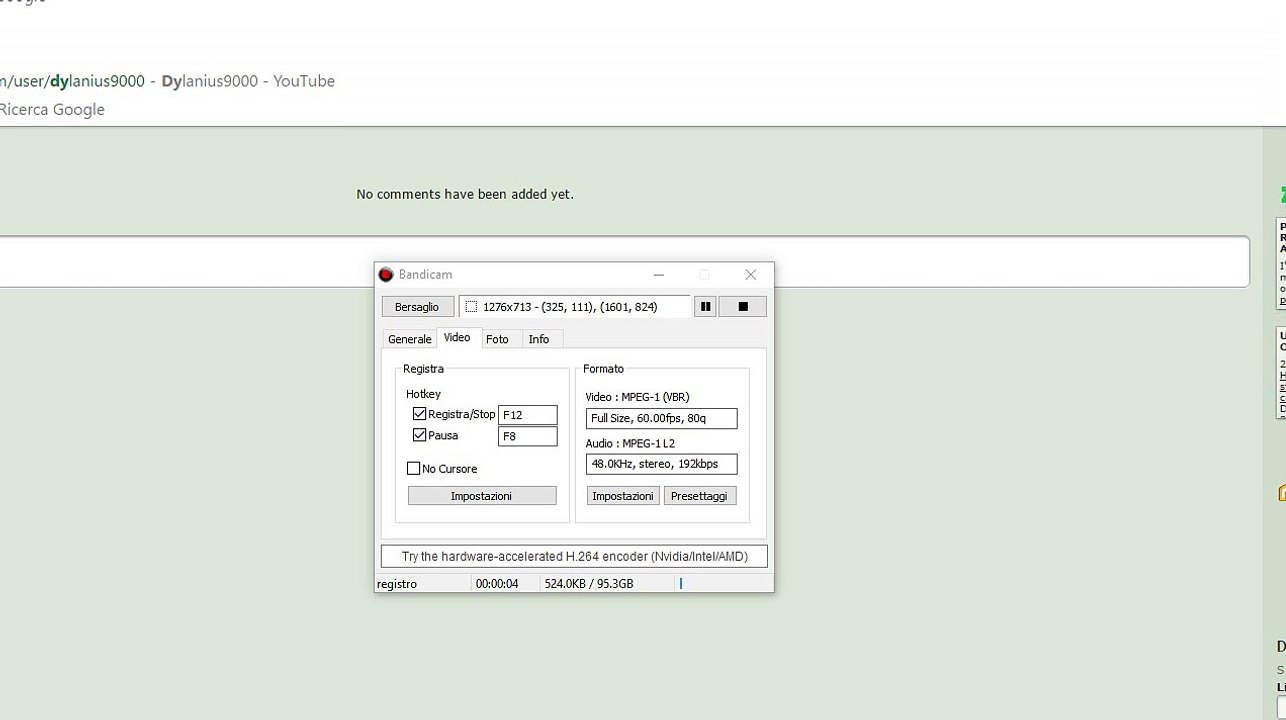Go to the Info tab
The height and width of the screenshot is (720, 1286).
point(539,339)
